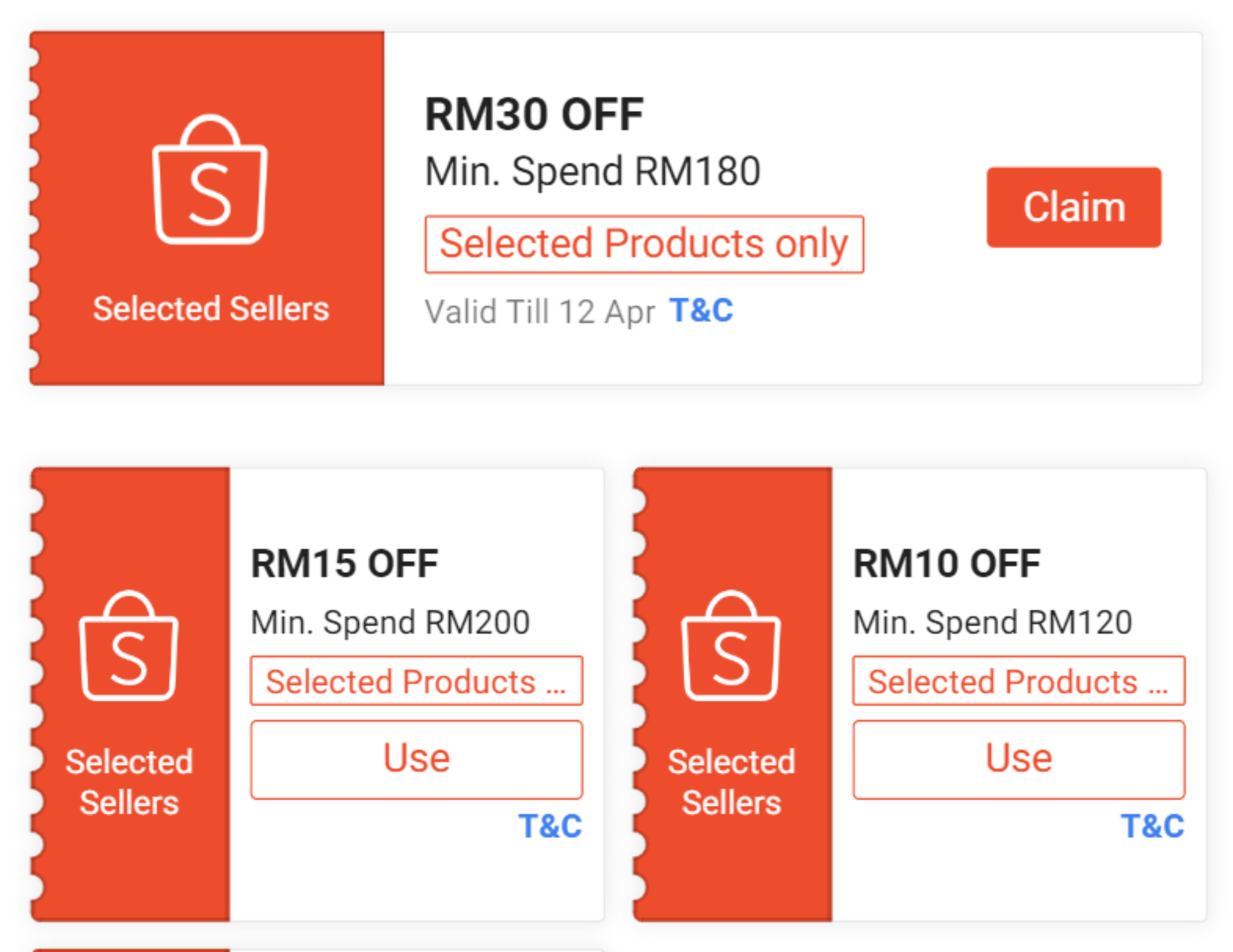Use the RM10 OFF voucher

pyautogui.click(x=1017, y=759)
